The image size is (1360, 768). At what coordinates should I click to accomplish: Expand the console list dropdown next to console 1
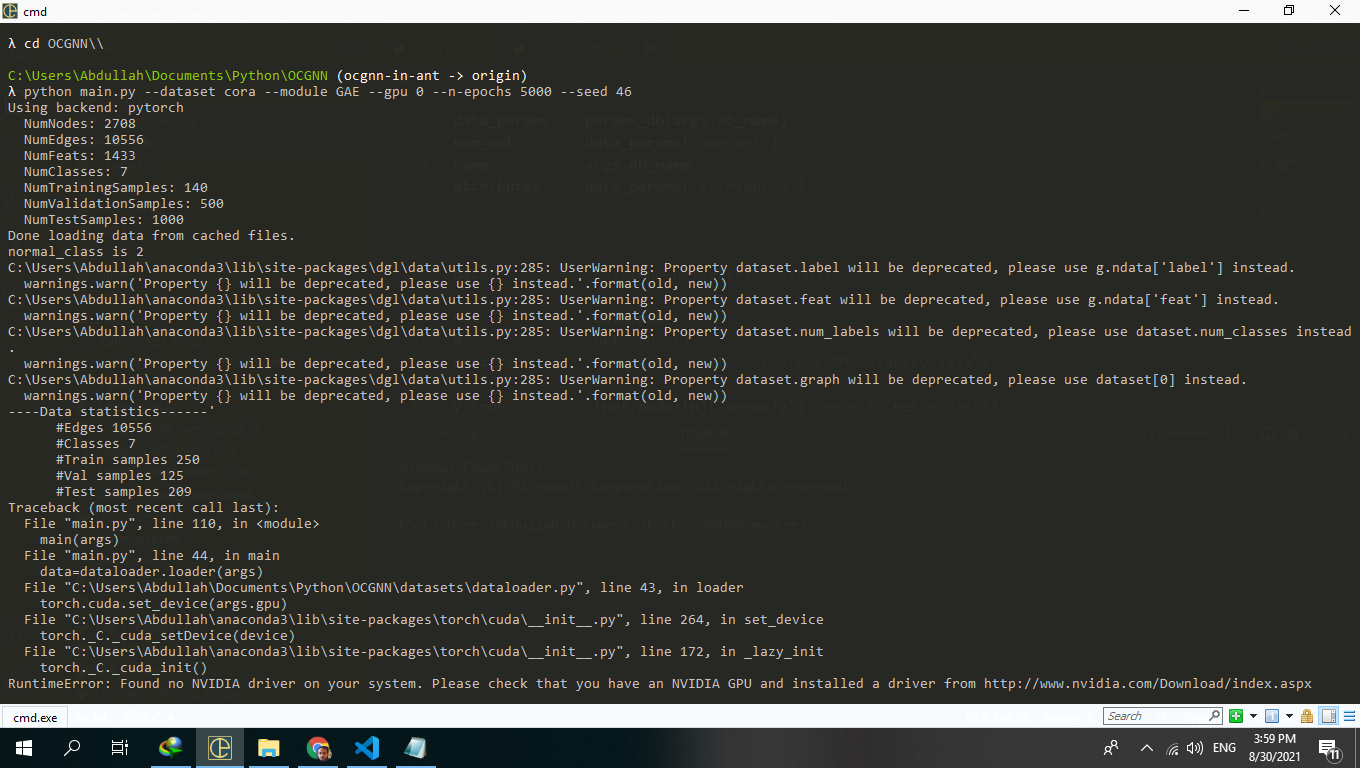point(1287,715)
